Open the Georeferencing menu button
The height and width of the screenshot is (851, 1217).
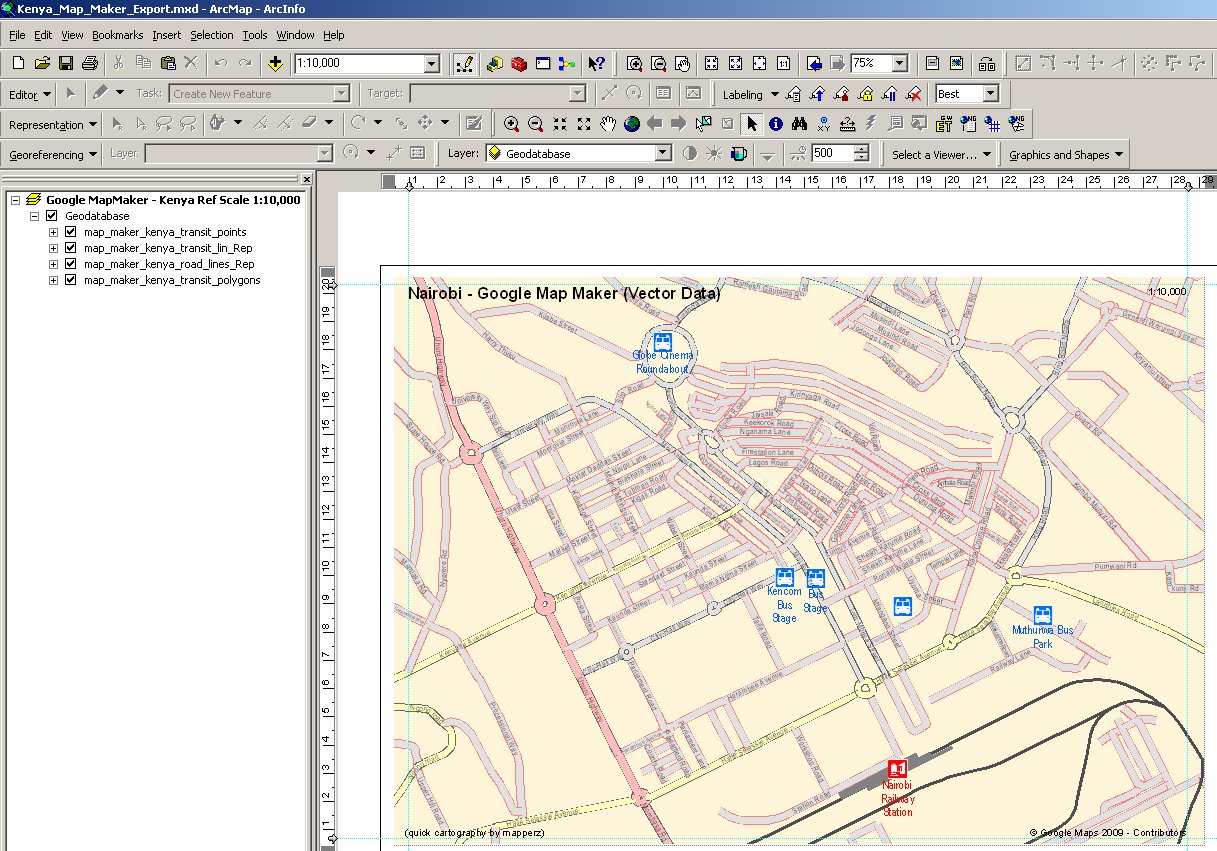pos(53,155)
